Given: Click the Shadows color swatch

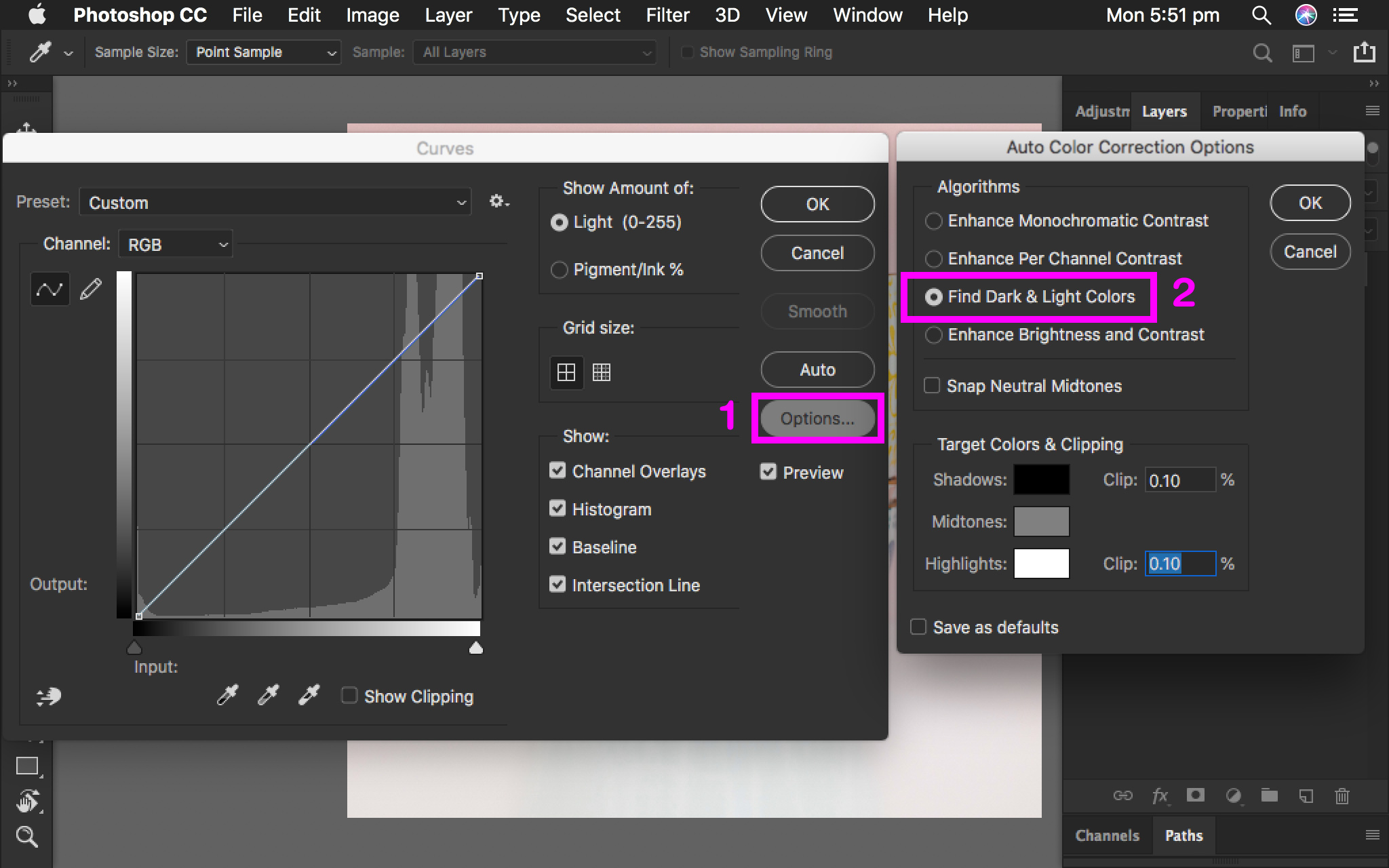Looking at the screenshot, I should (x=1041, y=479).
